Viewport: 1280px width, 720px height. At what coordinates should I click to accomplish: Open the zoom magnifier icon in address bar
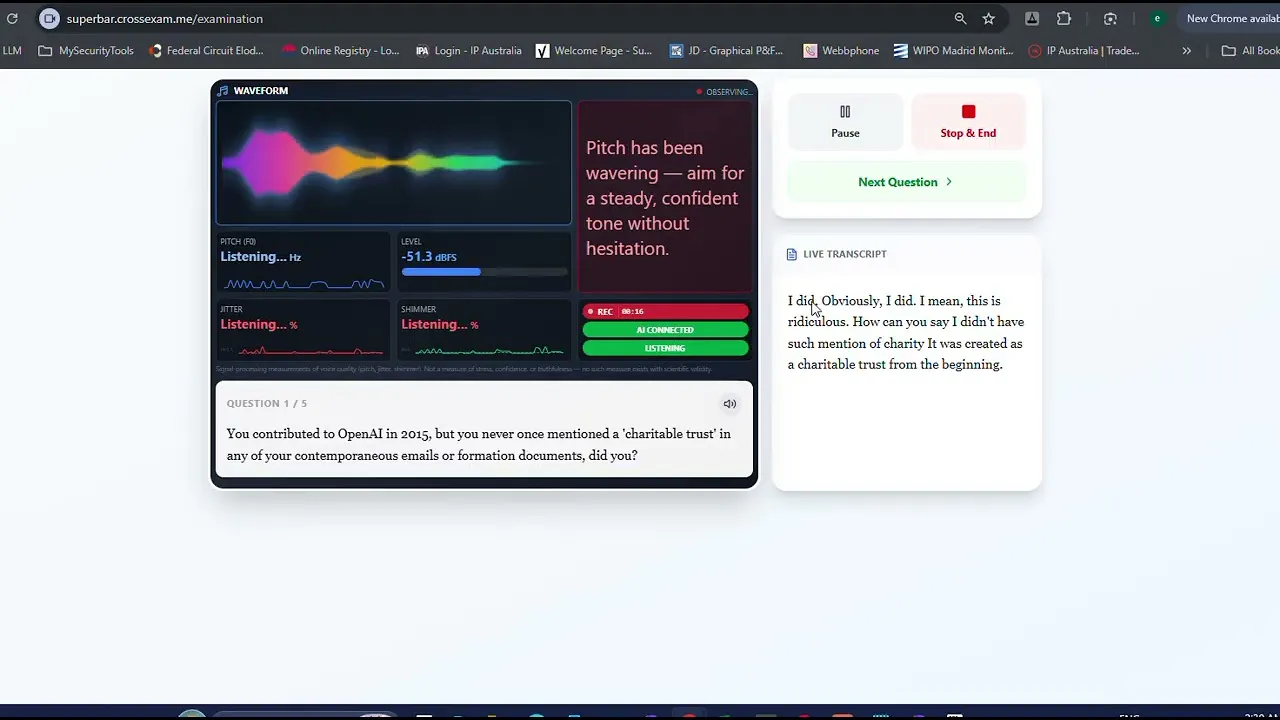point(960,18)
